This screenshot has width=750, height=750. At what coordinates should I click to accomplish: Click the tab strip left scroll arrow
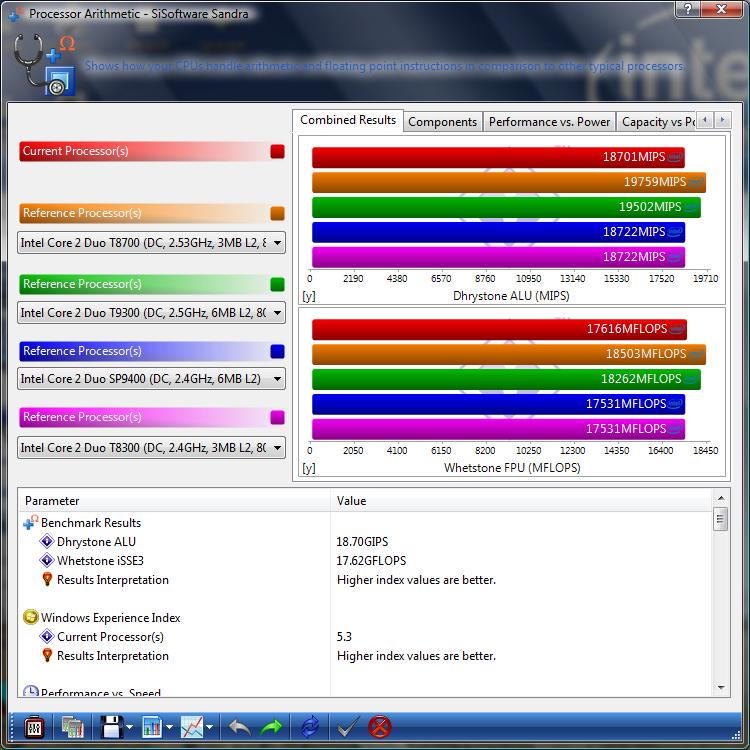(x=705, y=120)
